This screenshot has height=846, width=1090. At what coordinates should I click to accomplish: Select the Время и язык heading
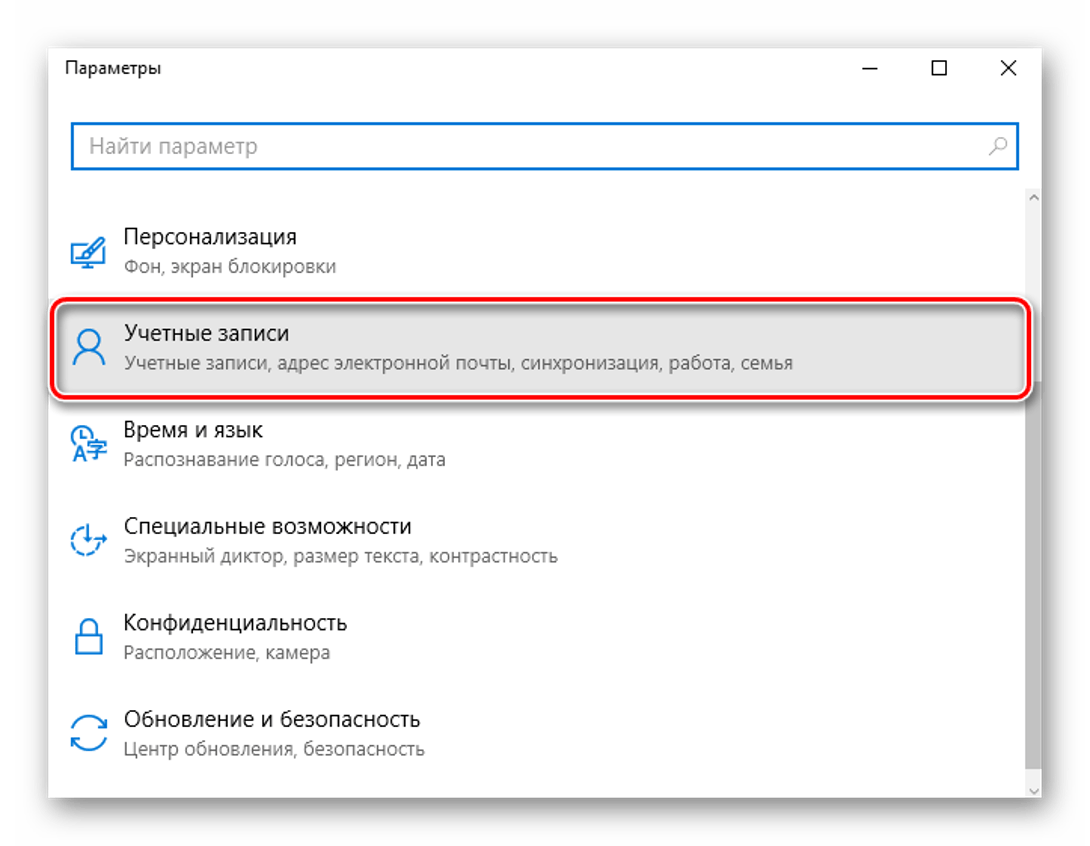(193, 430)
